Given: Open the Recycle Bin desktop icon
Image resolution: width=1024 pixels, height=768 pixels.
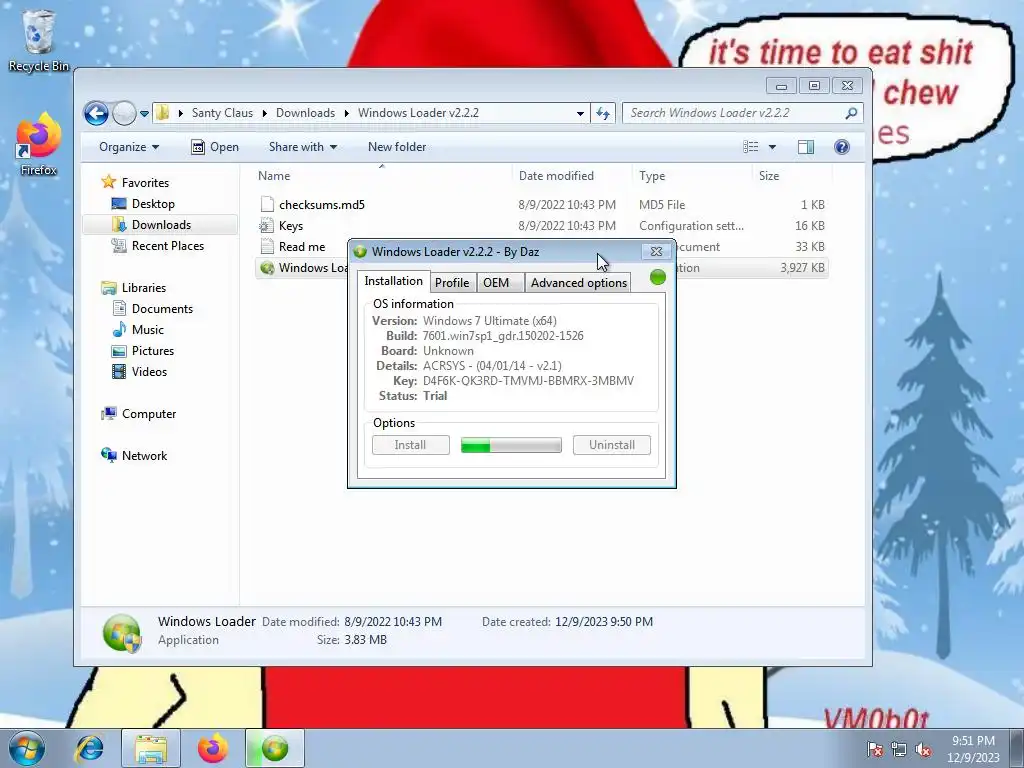Looking at the screenshot, I should [x=38, y=41].
